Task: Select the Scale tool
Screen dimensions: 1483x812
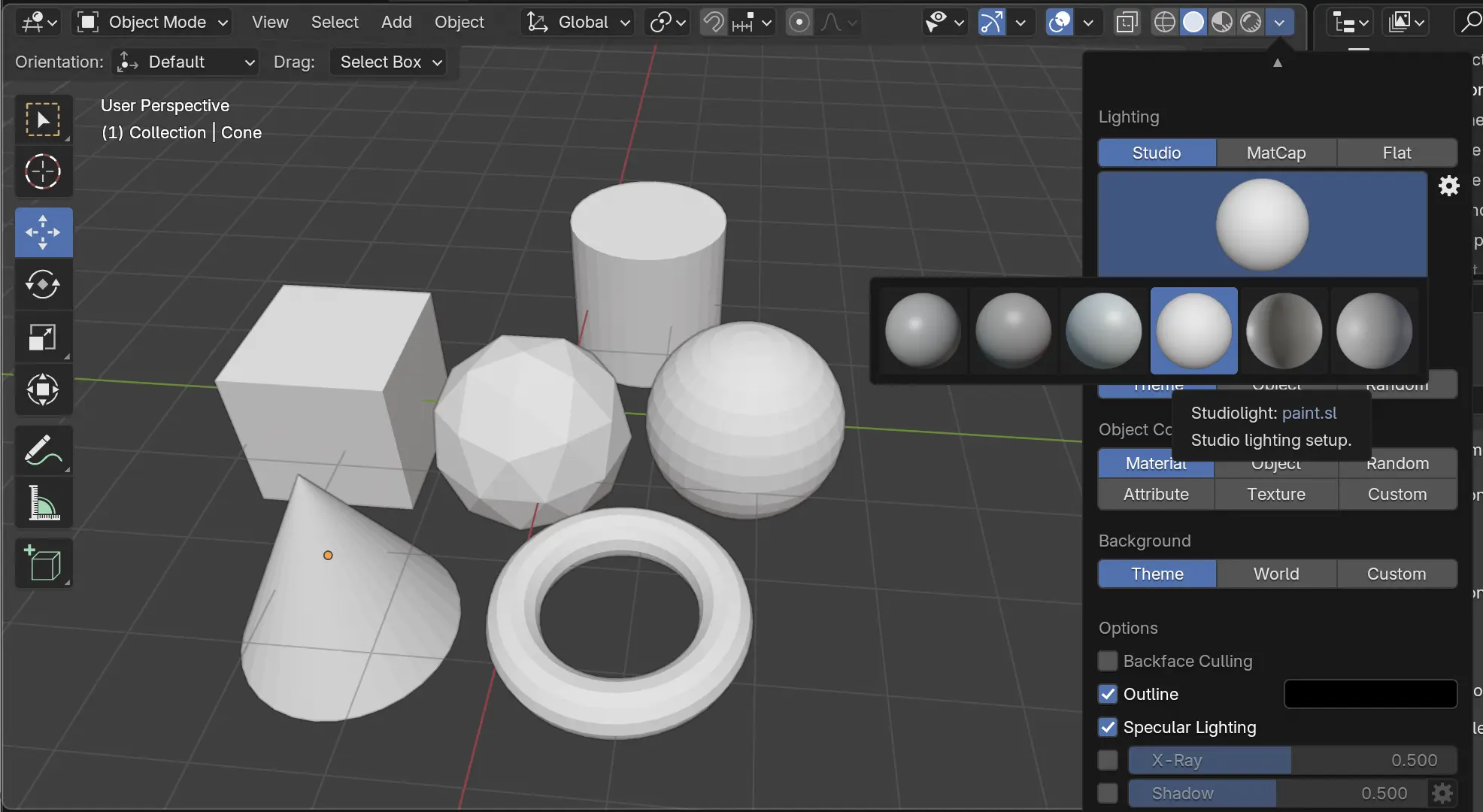Action: coord(43,338)
